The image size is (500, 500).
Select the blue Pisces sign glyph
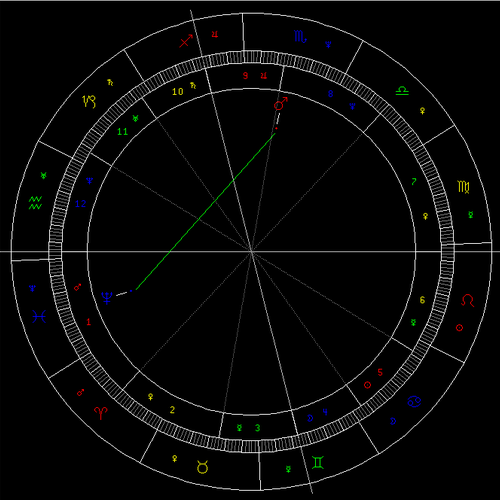pos(39,316)
